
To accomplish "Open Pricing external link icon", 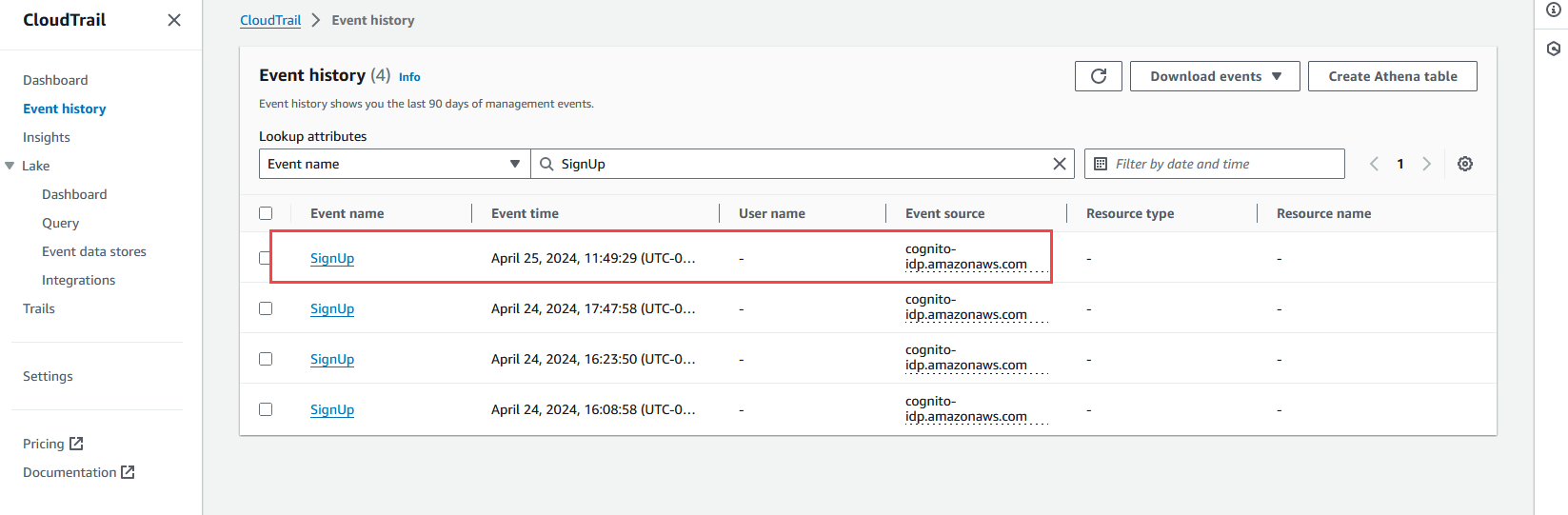I will 76,444.
